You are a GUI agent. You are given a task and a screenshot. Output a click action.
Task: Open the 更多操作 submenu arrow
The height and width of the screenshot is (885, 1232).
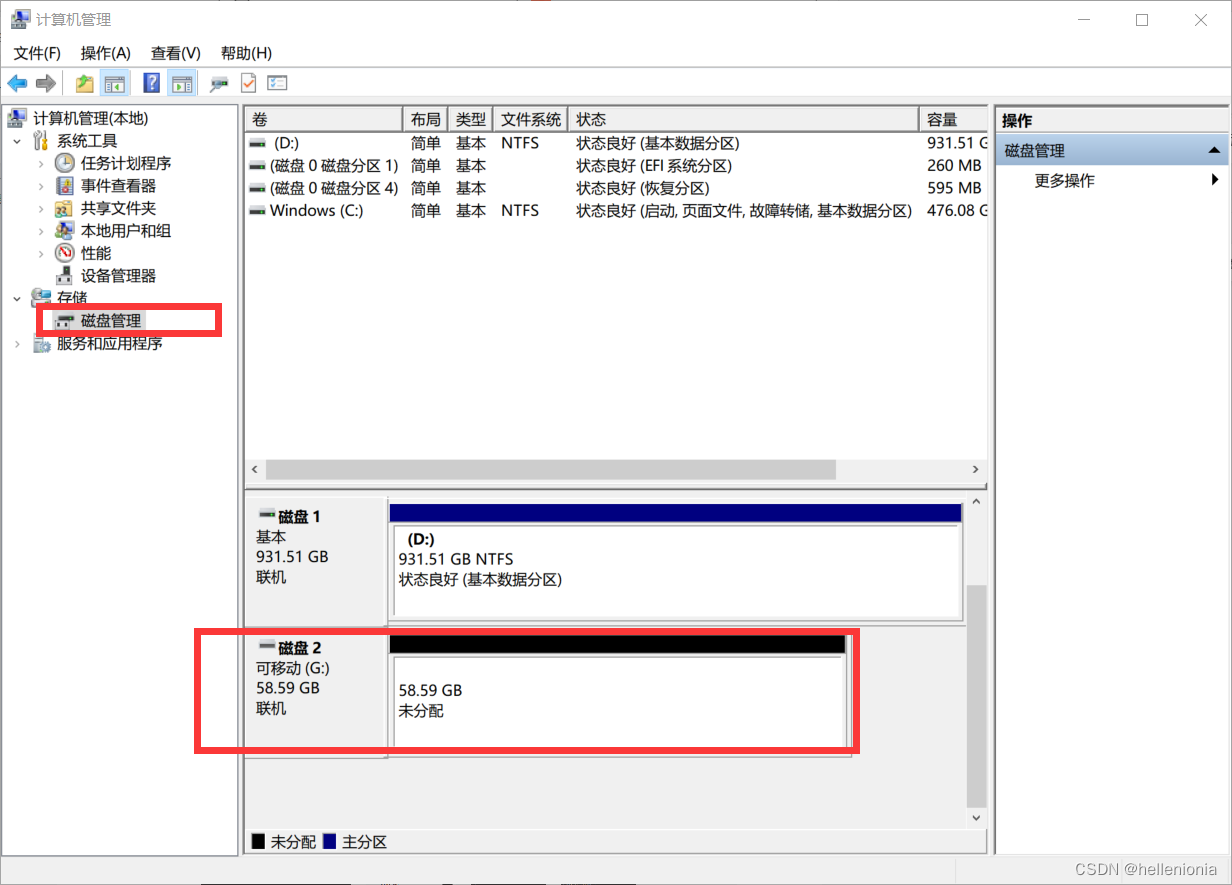pos(1215,180)
